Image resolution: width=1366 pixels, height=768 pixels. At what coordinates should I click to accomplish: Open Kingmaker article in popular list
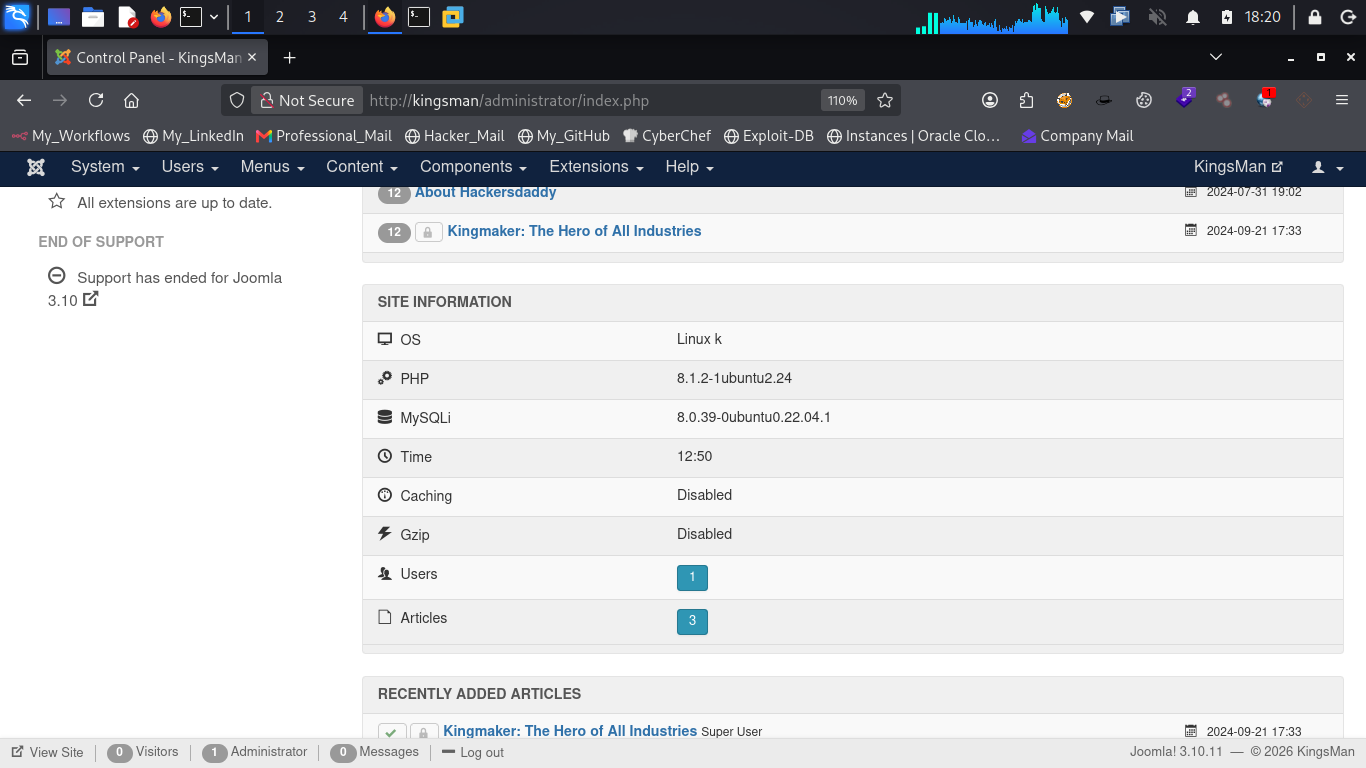click(574, 231)
